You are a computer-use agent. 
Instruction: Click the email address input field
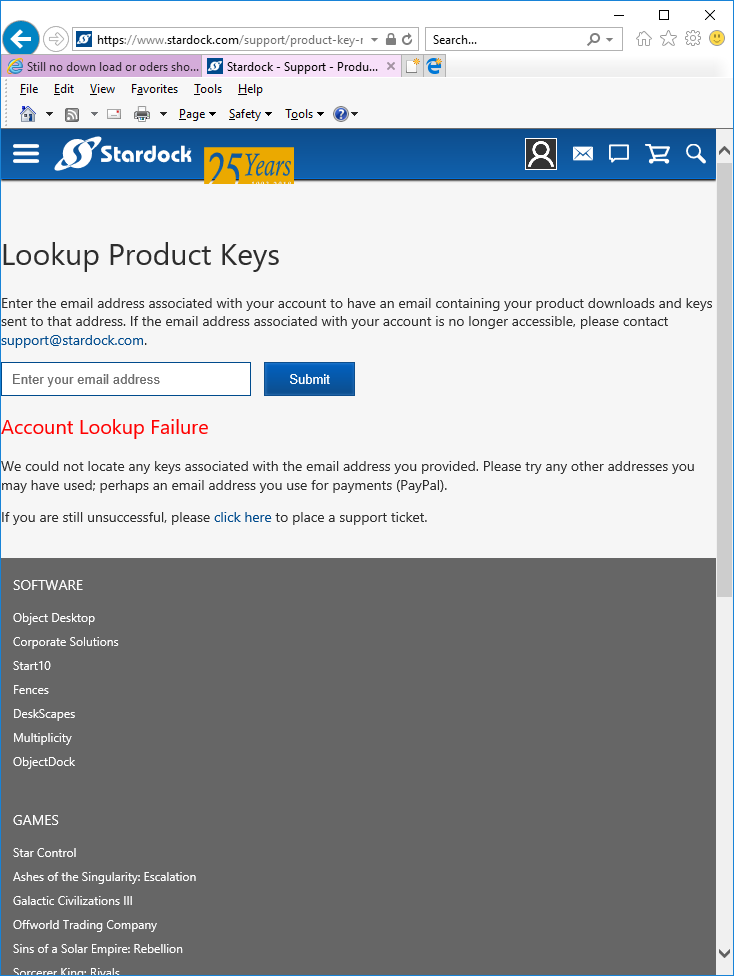pyautogui.click(x=126, y=379)
